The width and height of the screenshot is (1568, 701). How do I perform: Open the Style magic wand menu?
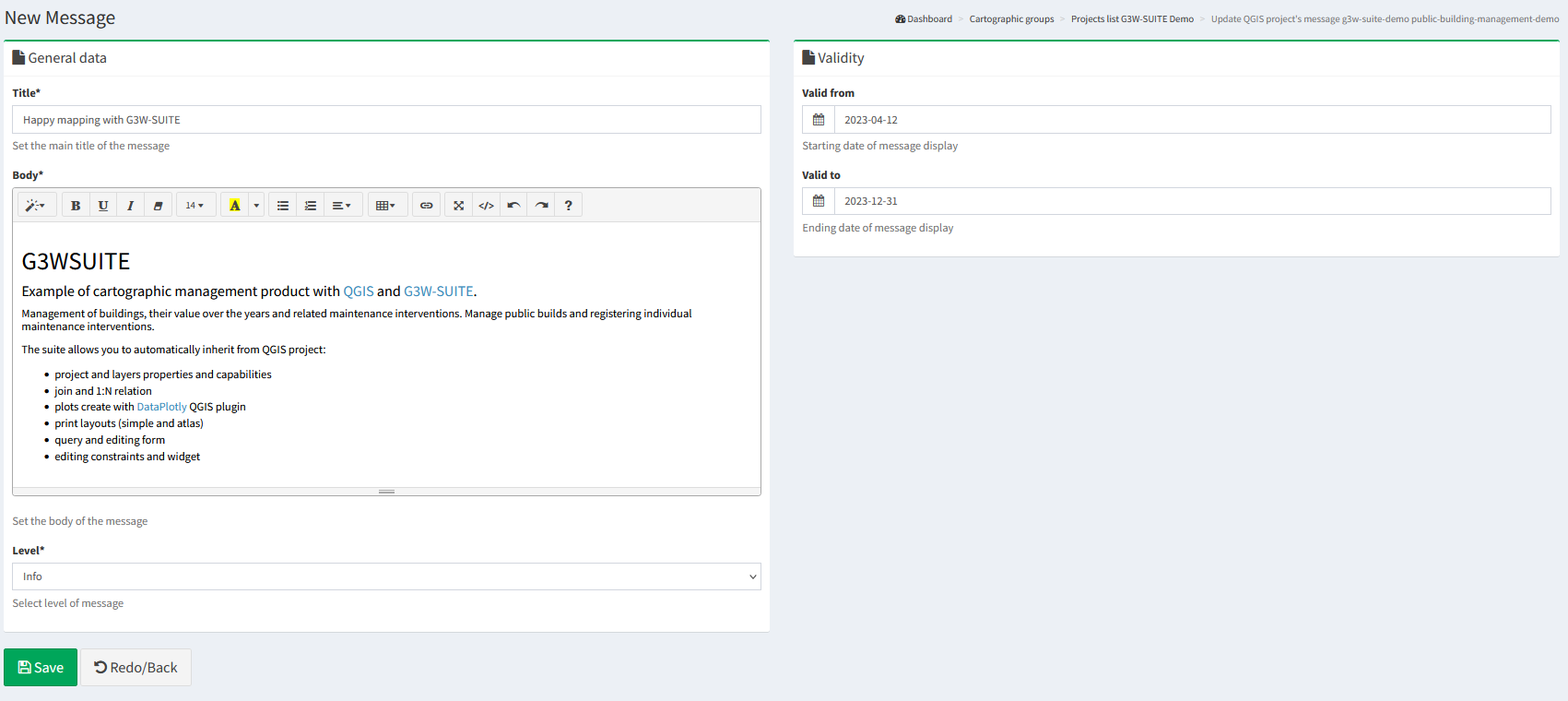coord(37,206)
